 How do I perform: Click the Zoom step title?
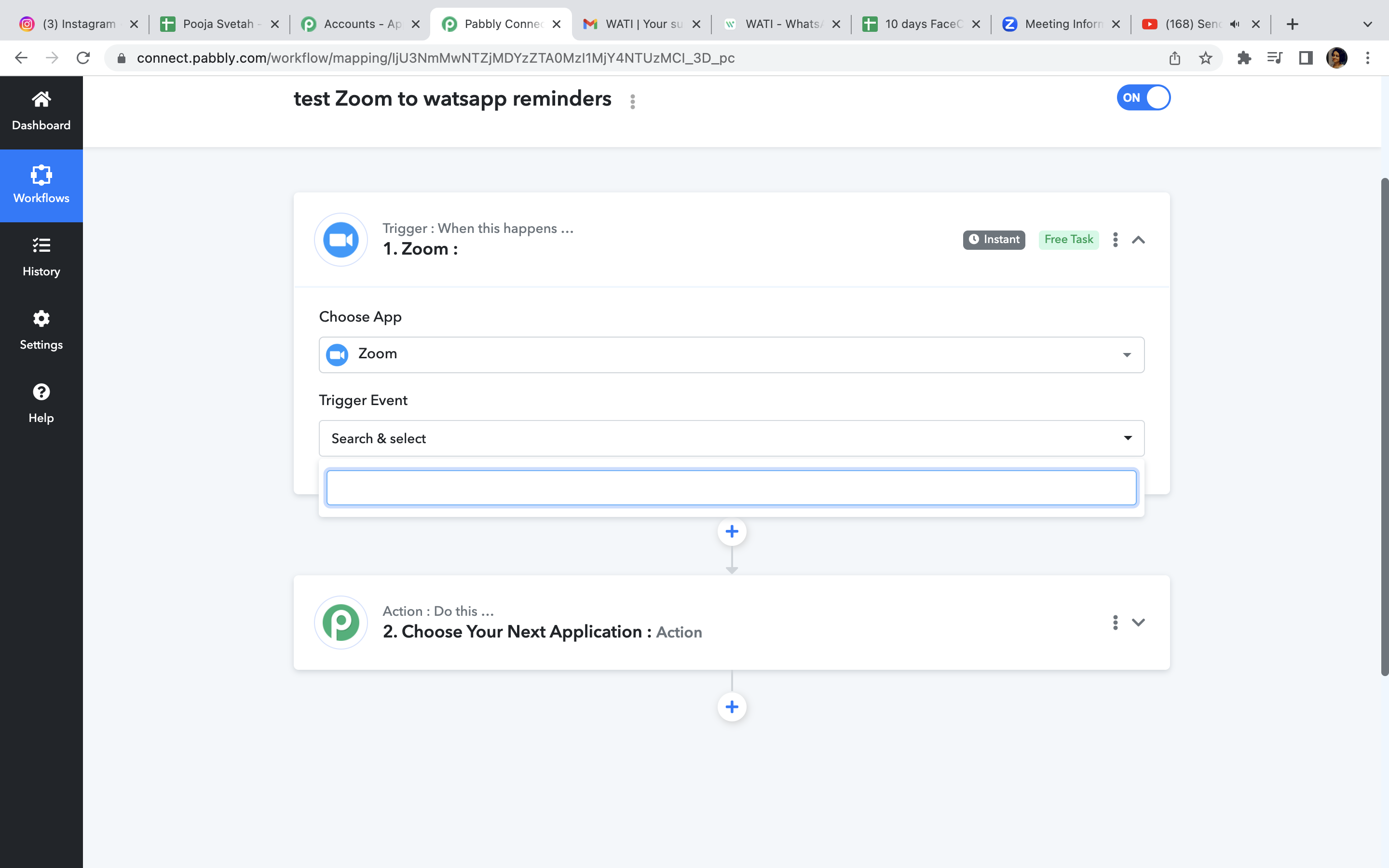[421, 249]
